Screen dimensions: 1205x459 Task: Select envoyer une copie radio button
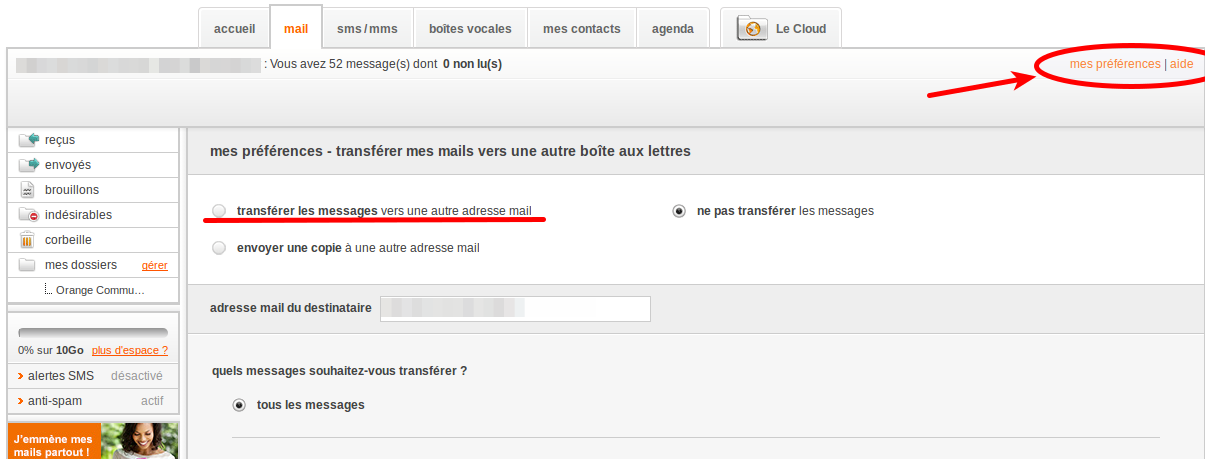(219, 248)
